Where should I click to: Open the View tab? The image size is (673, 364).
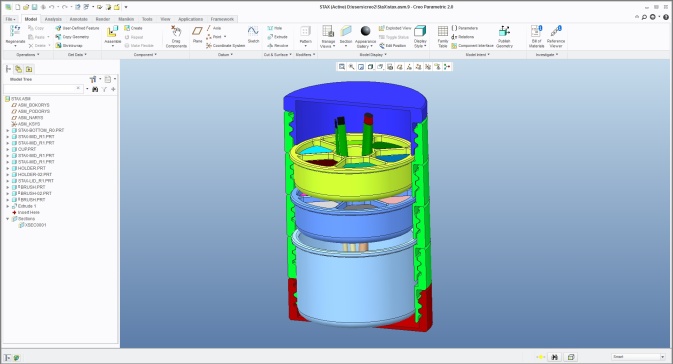(165, 19)
